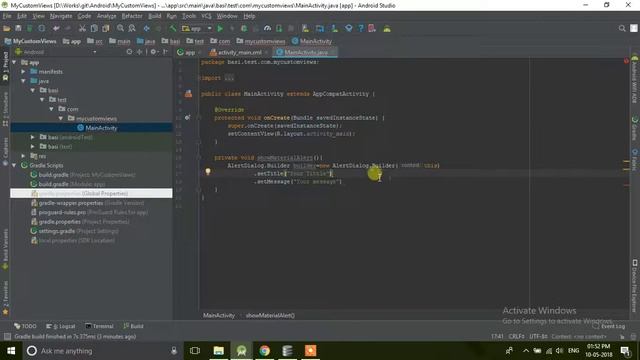
Task: Click the Paste icon in toolbar
Action: [x=106, y=29]
